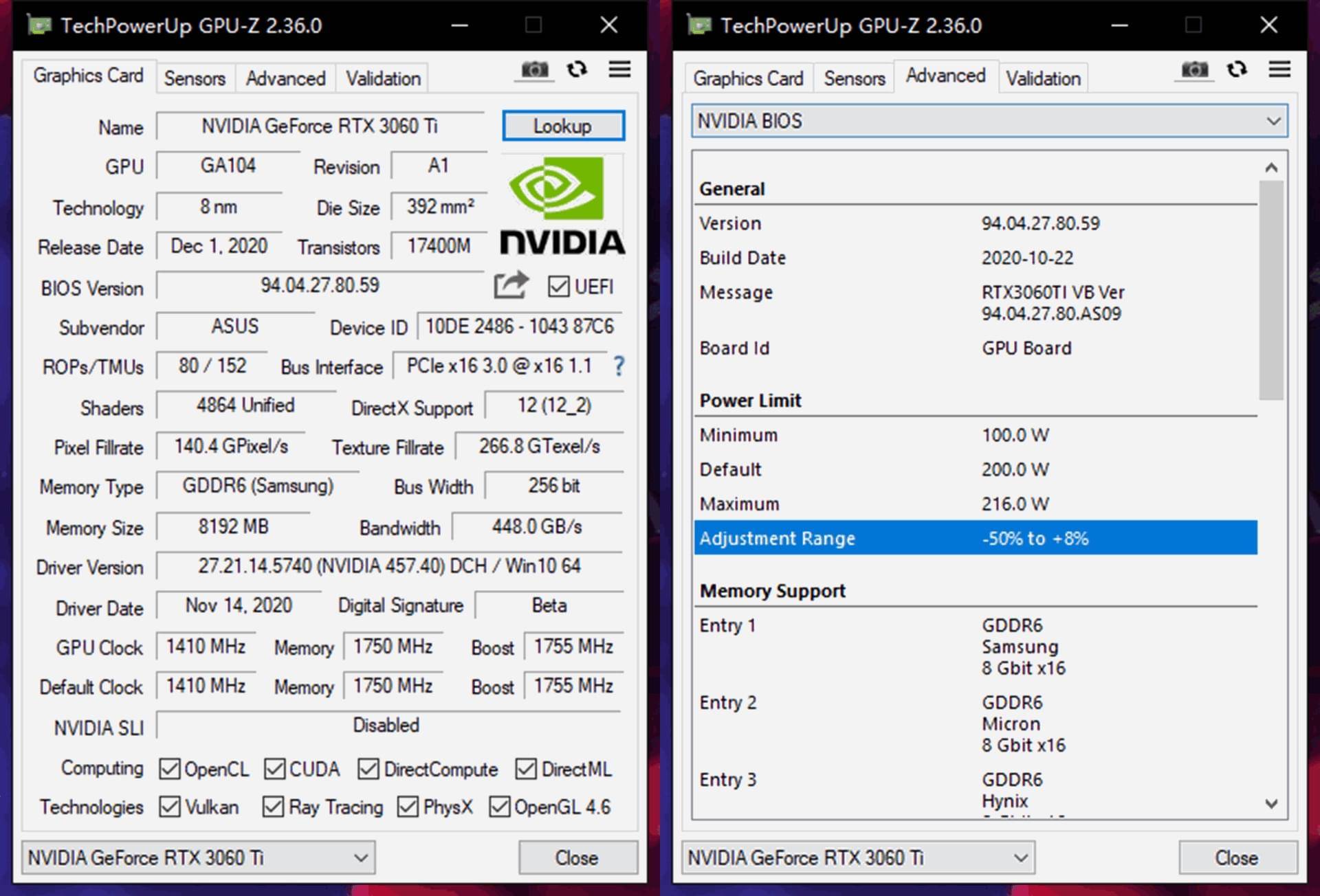Select the Minimum power limit row 100.0 W
The height and width of the screenshot is (896, 1320).
pyautogui.click(x=976, y=435)
